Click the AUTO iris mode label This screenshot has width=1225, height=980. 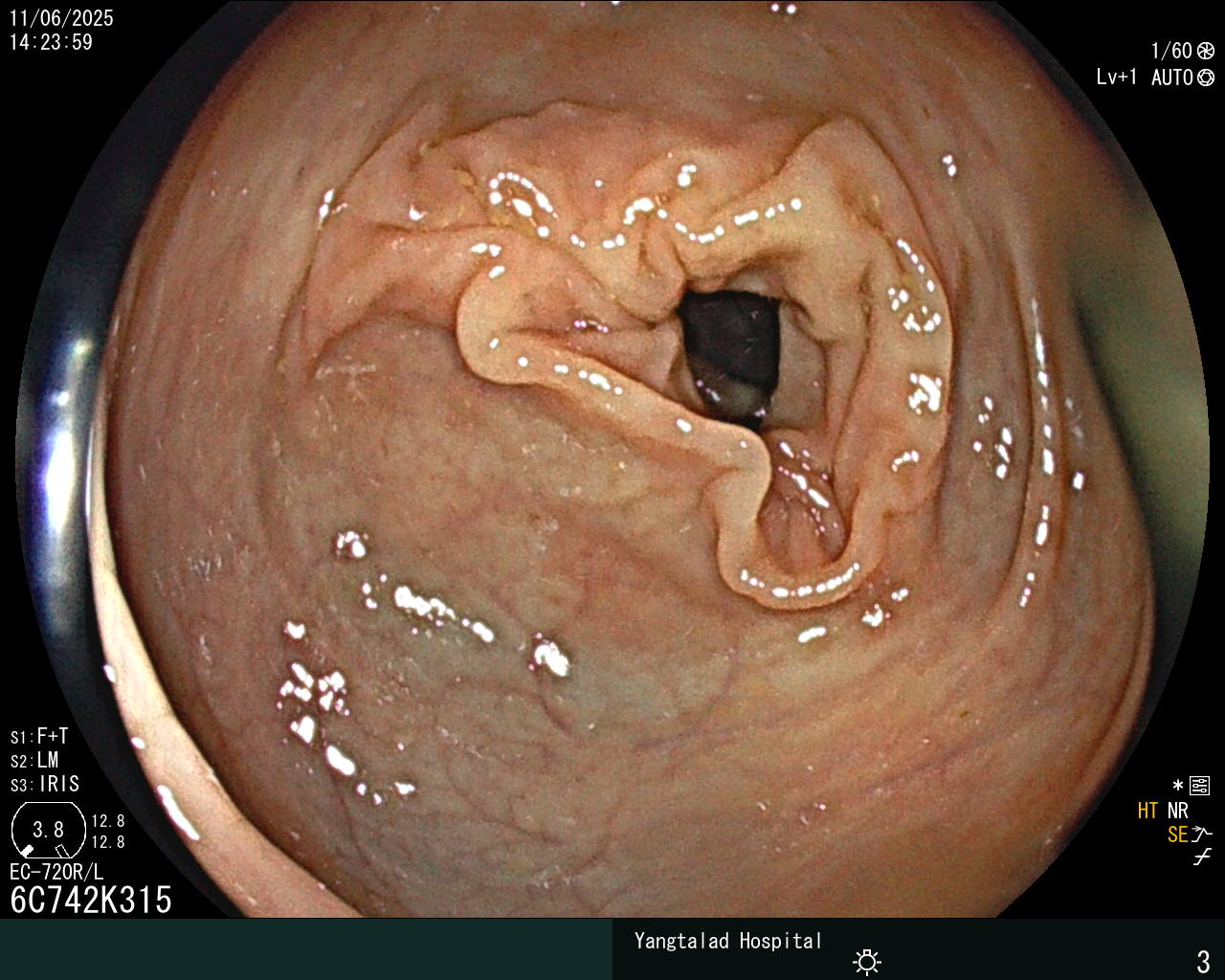click(x=1172, y=78)
